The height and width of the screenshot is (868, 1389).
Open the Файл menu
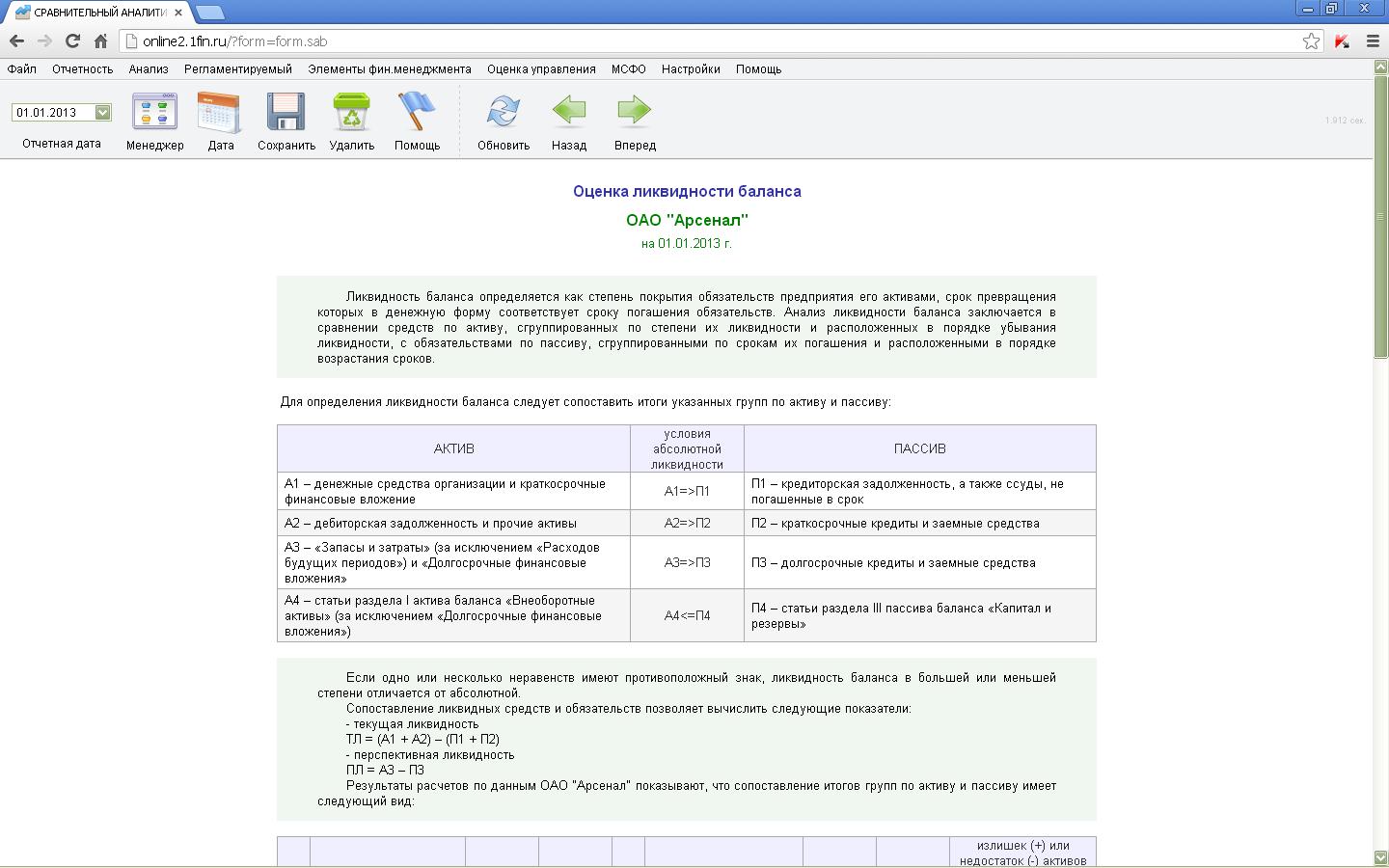(21, 69)
